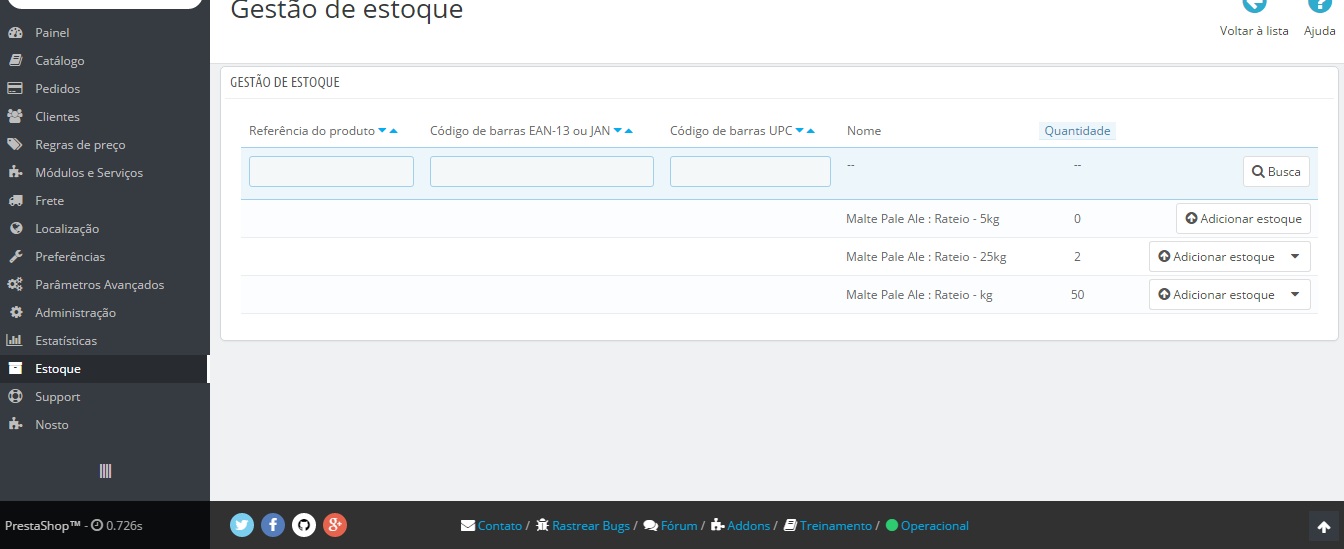Focus the Código de barras UPC filter field
Screen dimensions: 1344x549
pos(750,171)
